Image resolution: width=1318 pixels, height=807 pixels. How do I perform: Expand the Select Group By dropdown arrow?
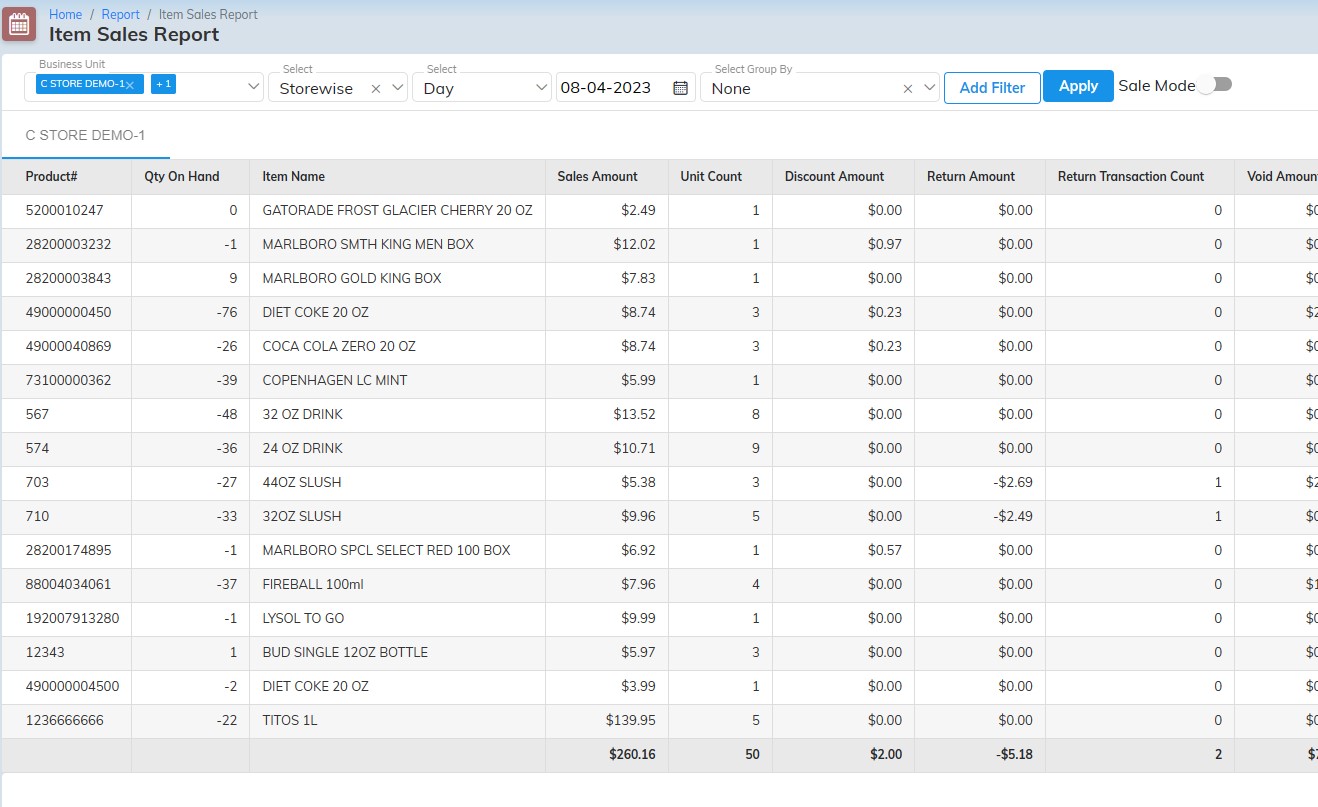(x=929, y=88)
